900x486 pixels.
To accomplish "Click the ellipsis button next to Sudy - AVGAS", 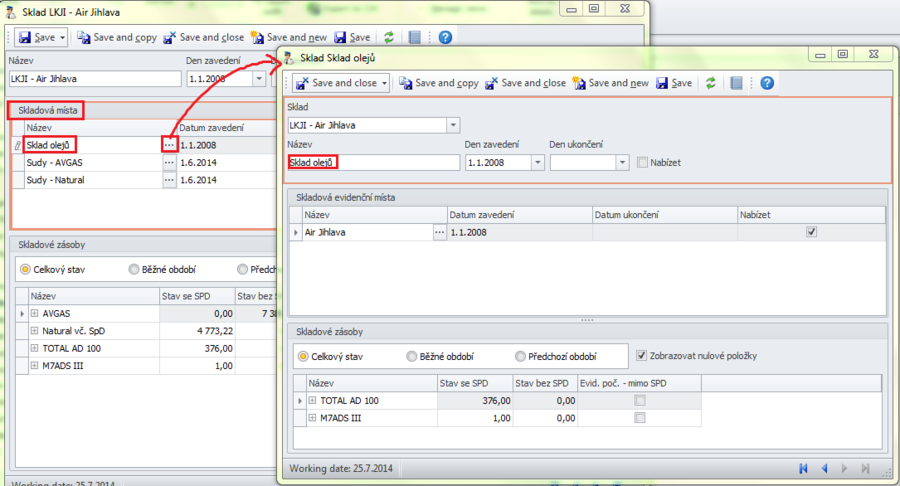I will tap(169, 162).
